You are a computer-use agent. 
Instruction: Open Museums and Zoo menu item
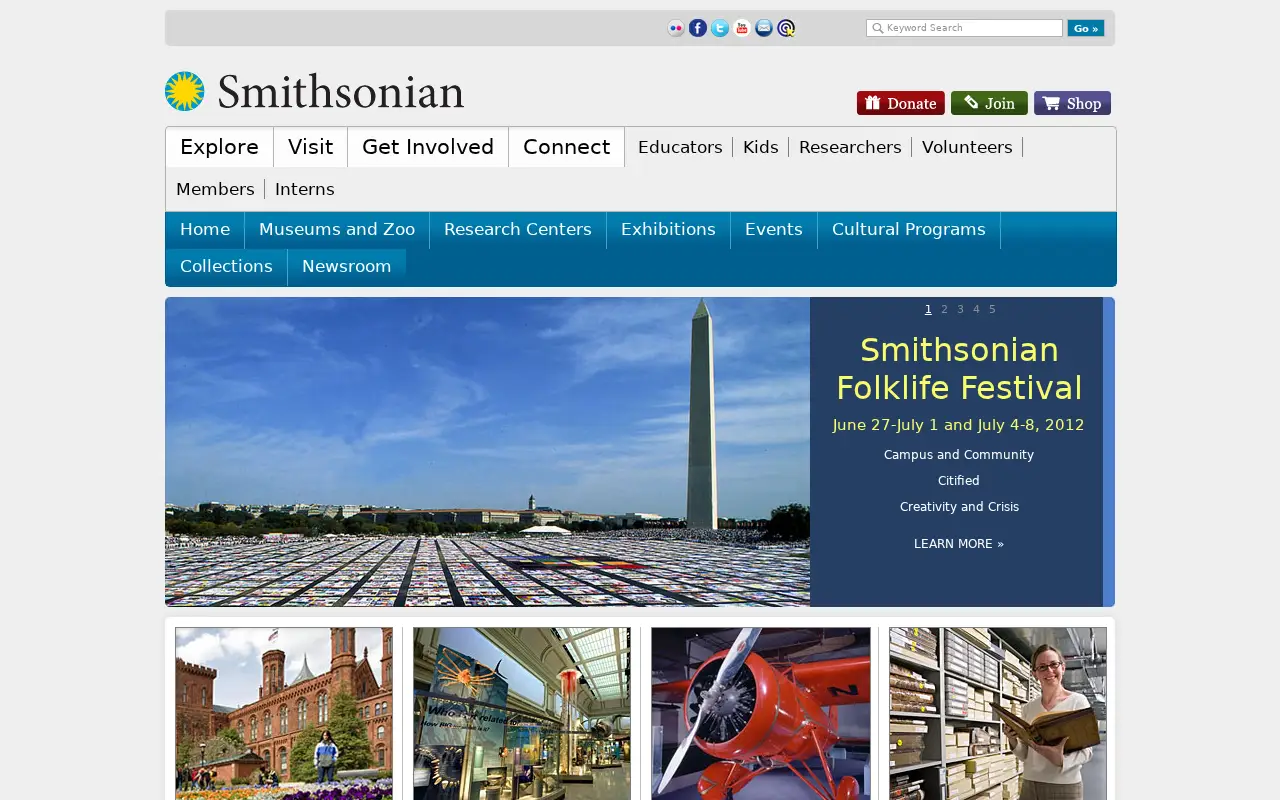click(x=337, y=230)
